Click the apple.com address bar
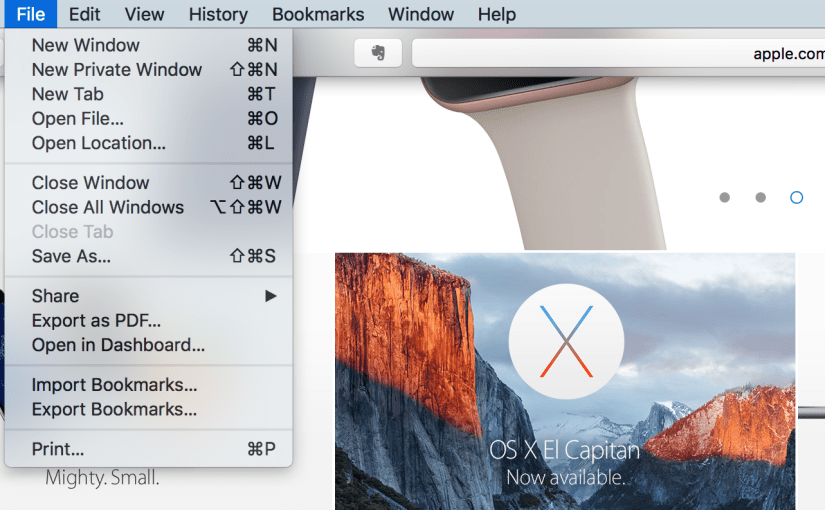 coord(618,53)
